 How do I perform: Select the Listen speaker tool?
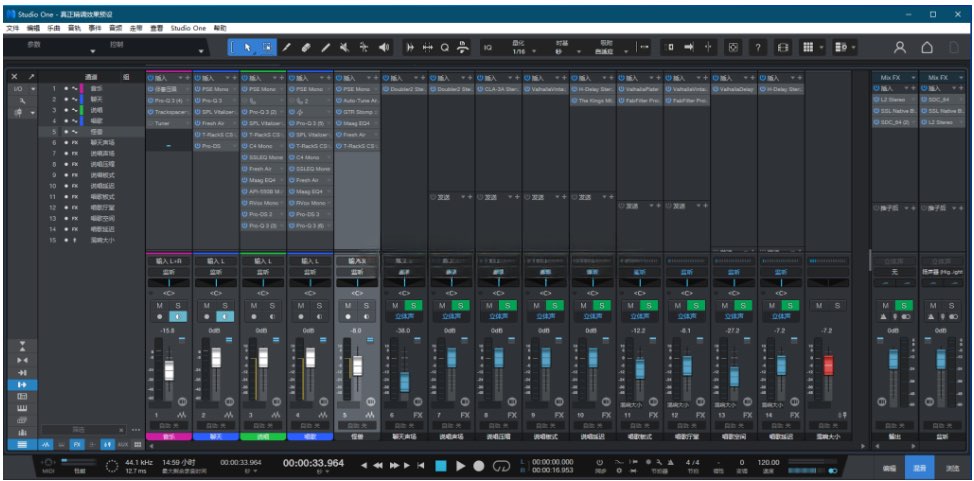click(x=384, y=47)
